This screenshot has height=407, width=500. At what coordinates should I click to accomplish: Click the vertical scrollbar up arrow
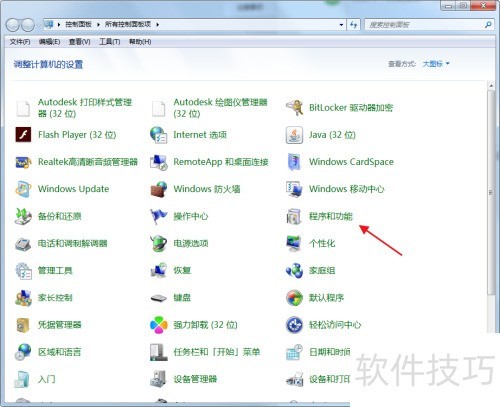(491, 86)
